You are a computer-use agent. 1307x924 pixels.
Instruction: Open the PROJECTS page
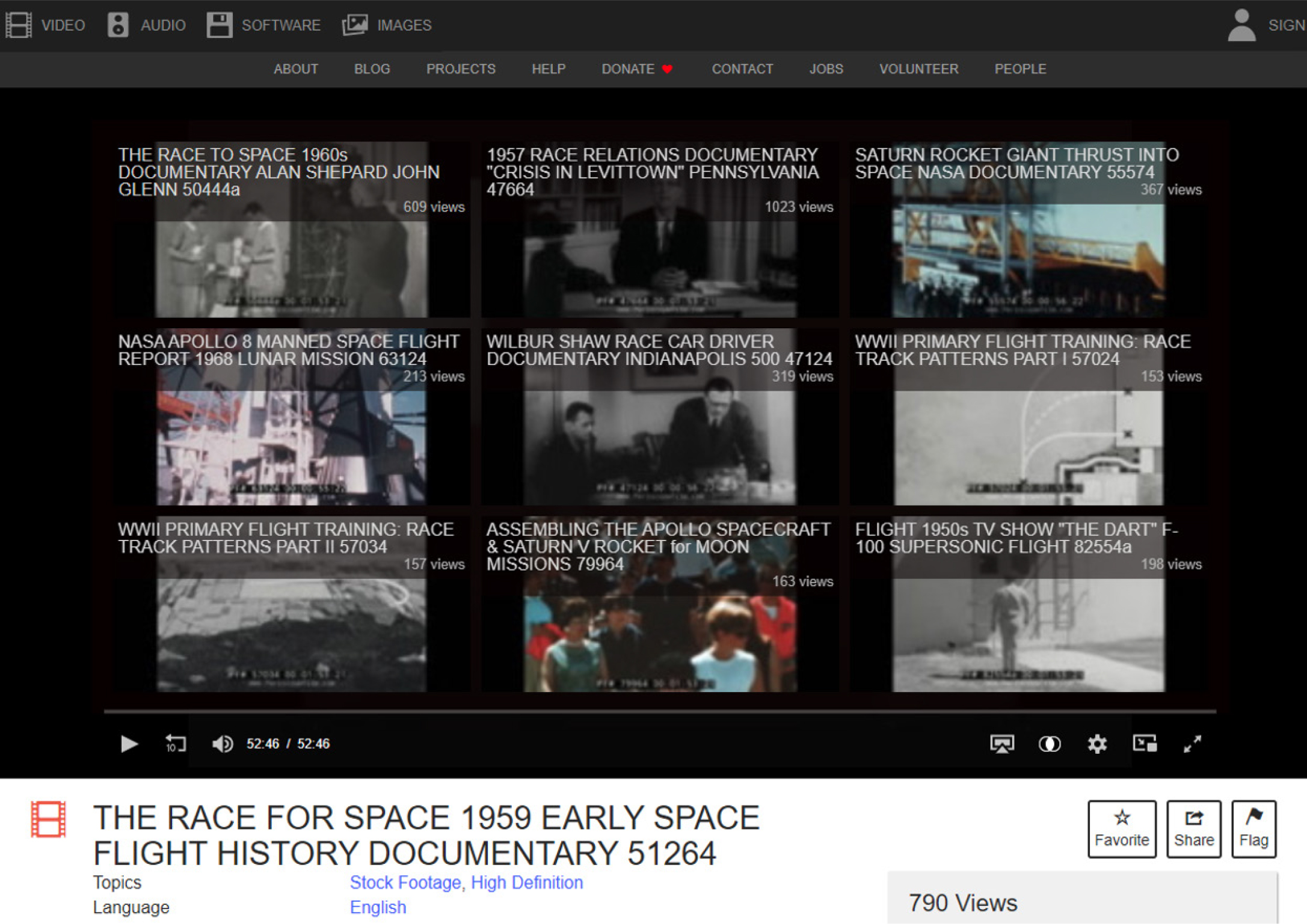tap(461, 69)
